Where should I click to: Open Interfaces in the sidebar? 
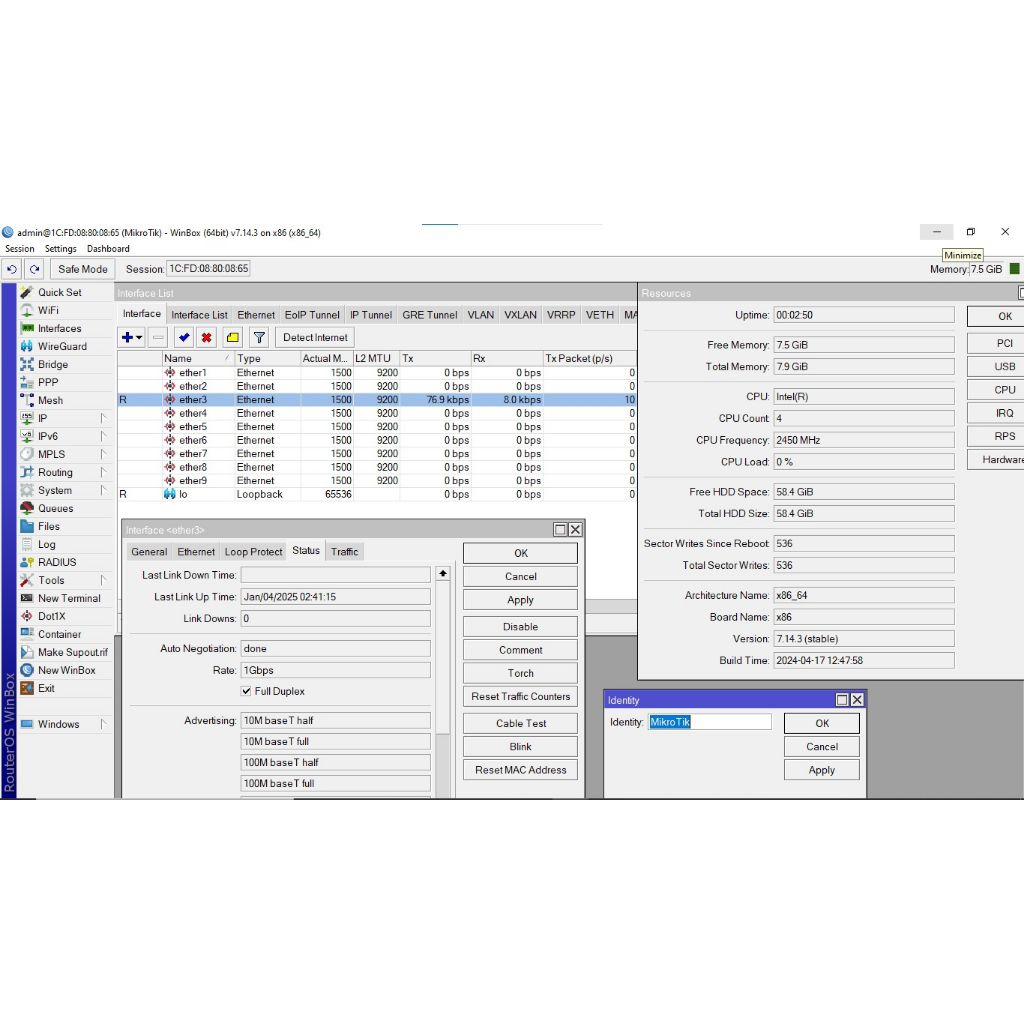[59, 328]
